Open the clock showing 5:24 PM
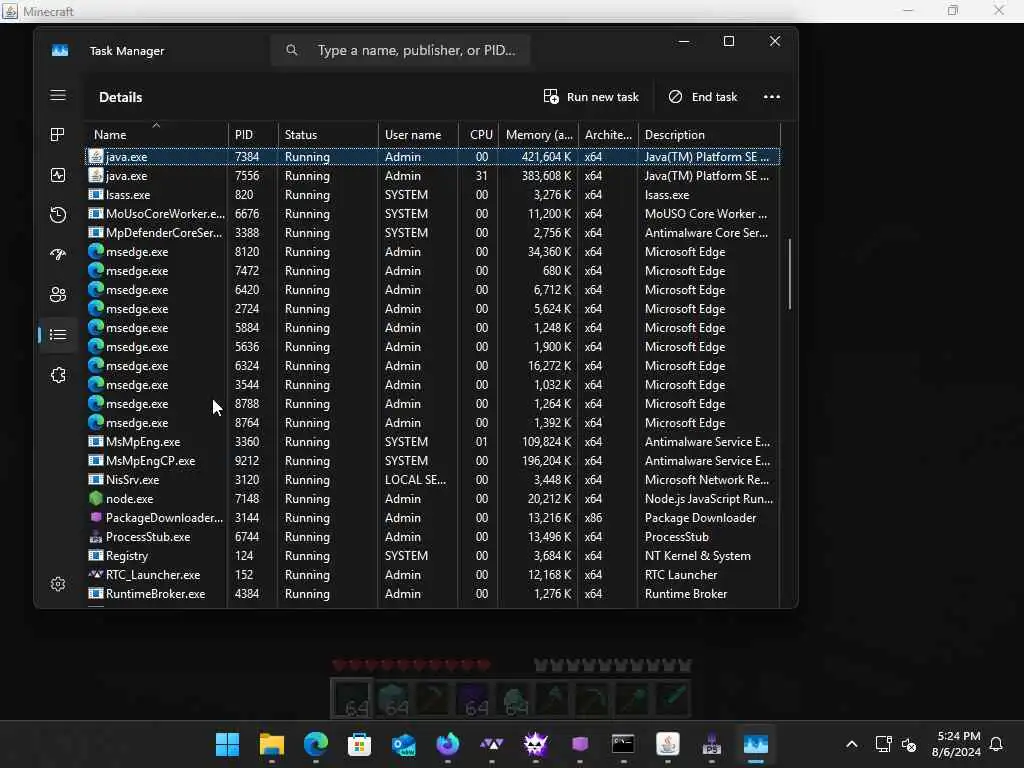 956,744
